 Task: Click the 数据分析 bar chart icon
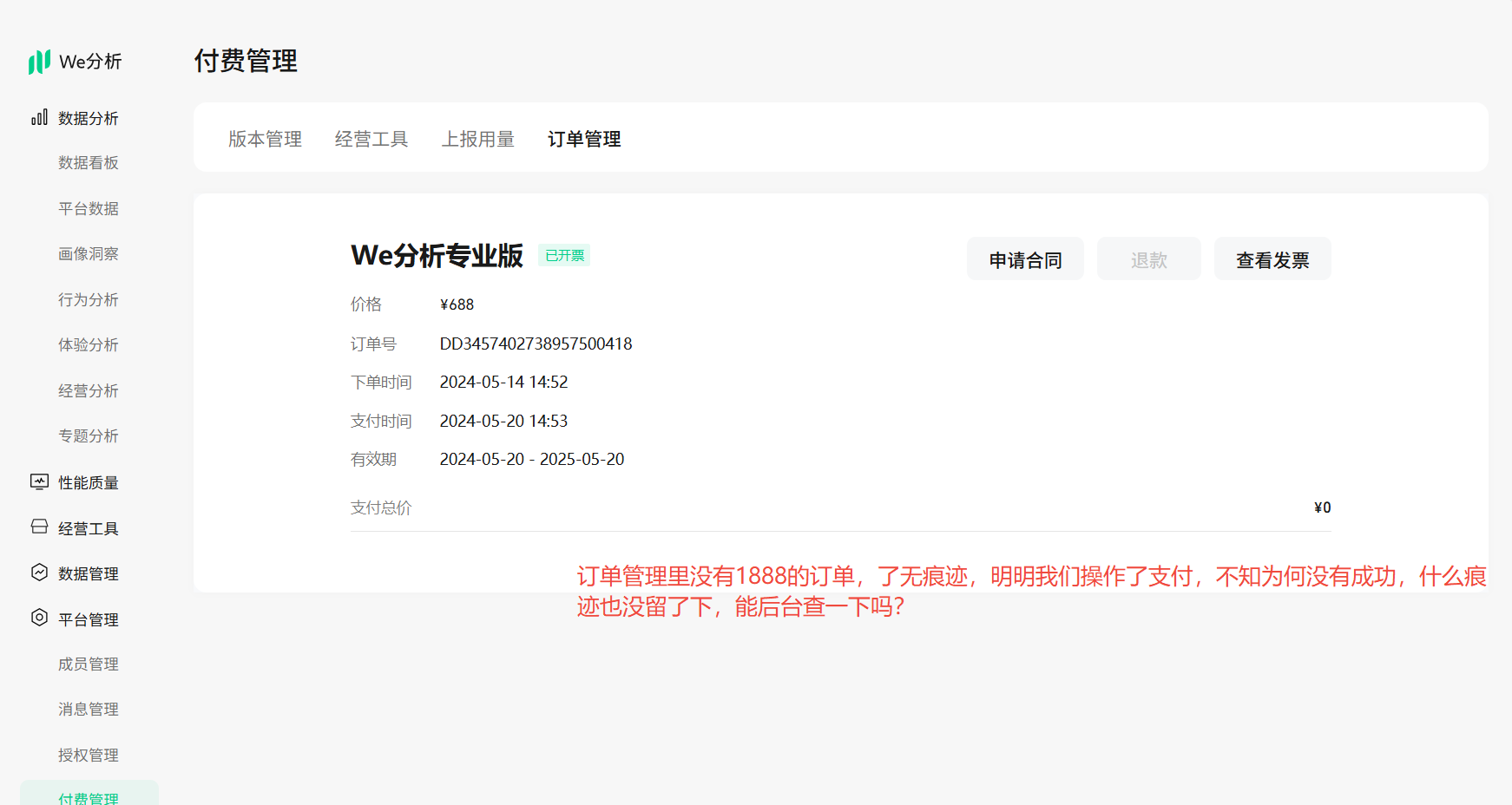[39, 117]
